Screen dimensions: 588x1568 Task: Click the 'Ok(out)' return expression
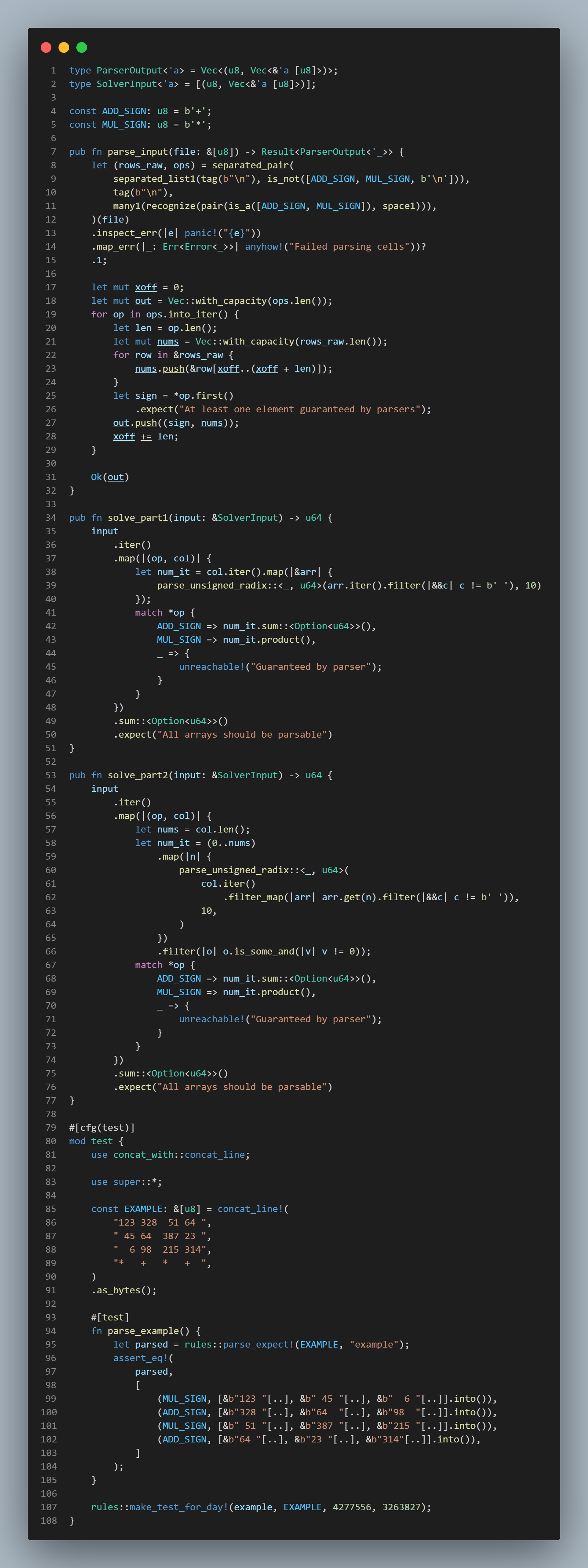[x=110, y=477]
